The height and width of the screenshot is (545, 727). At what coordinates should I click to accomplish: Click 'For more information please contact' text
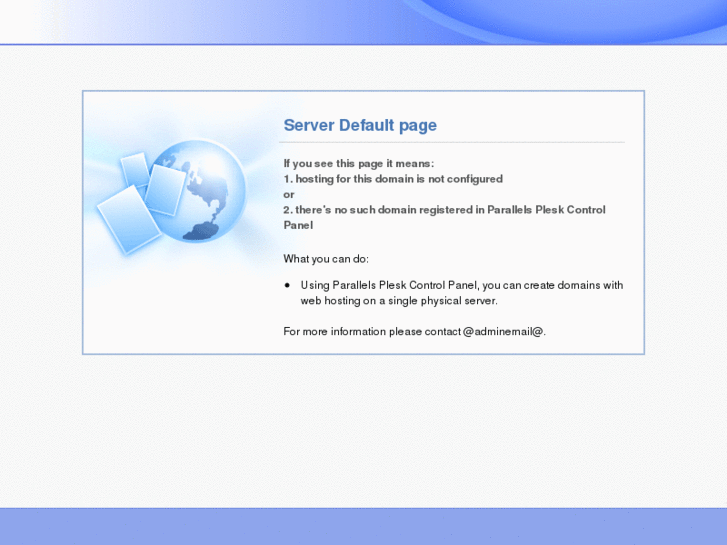click(372, 332)
